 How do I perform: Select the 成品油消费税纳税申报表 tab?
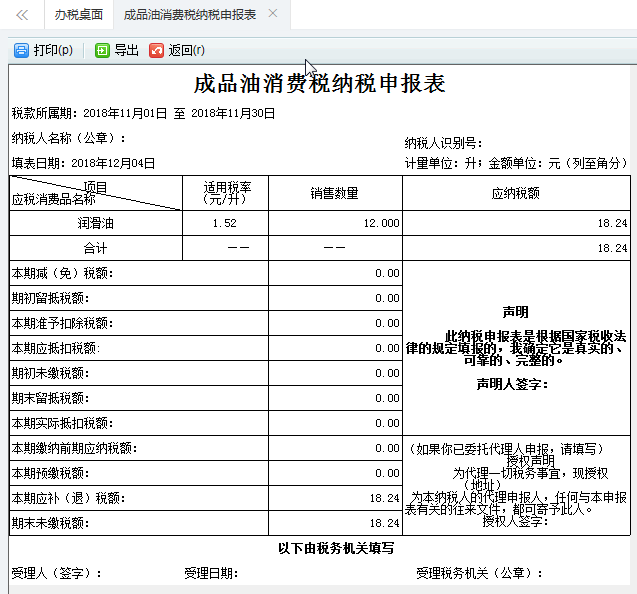189,15
